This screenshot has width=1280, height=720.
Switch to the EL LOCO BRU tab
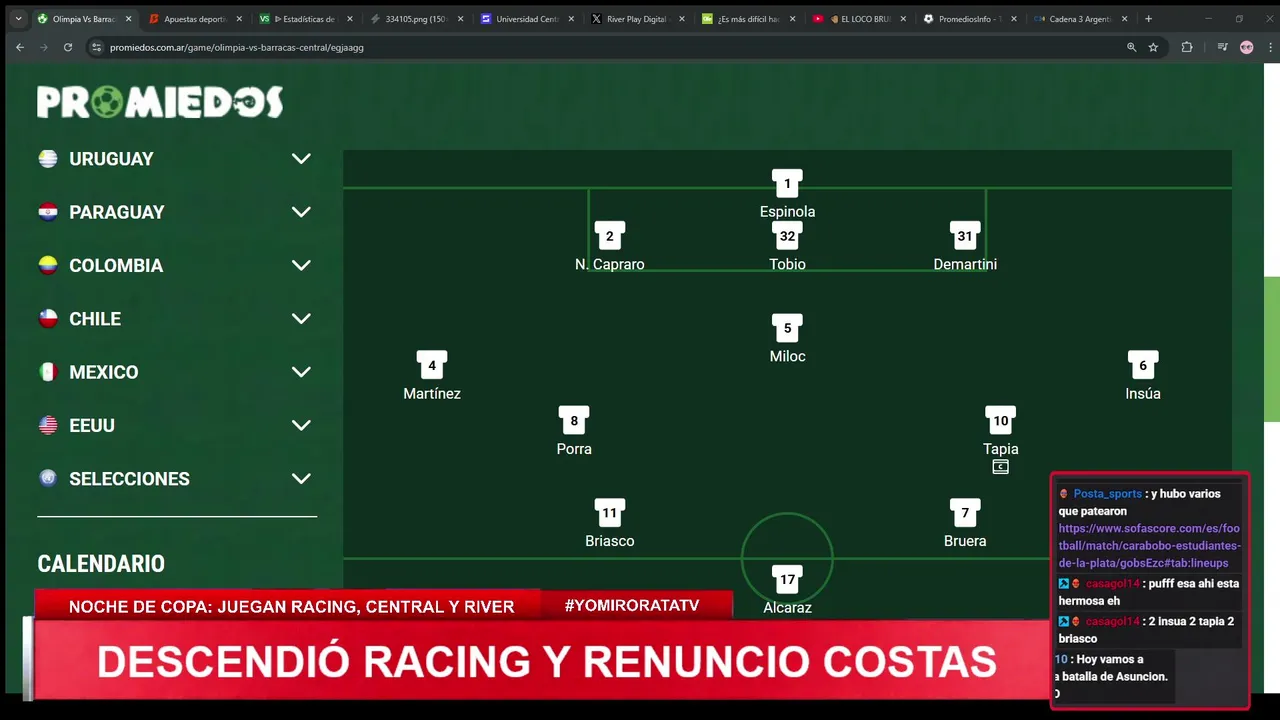click(x=857, y=19)
